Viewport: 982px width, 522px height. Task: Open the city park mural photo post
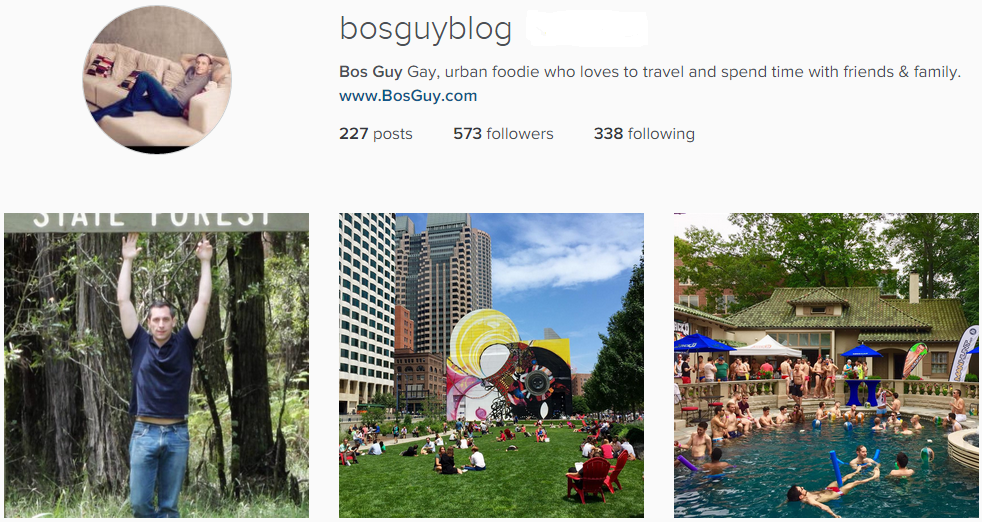[x=491, y=365]
